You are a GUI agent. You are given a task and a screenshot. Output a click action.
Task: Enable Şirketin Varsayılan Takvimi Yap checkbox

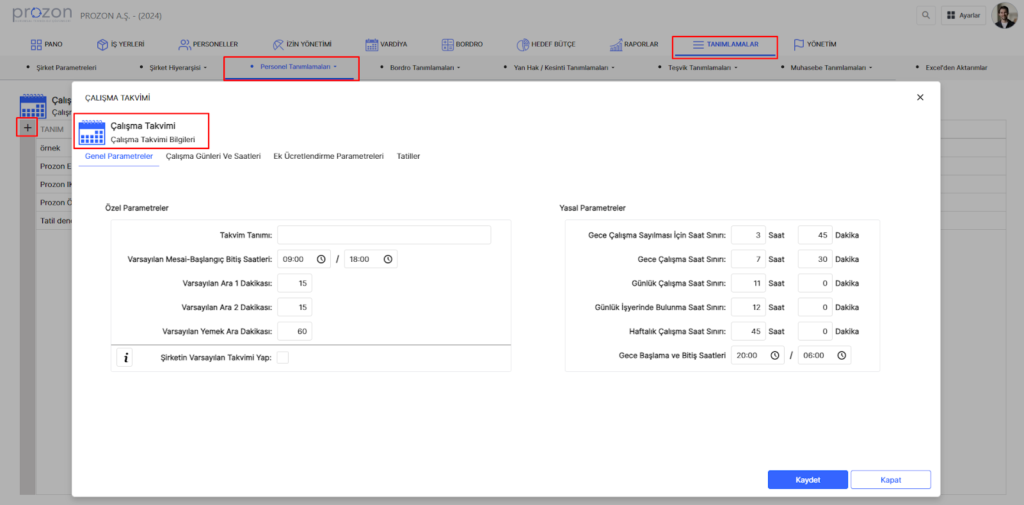coord(283,357)
